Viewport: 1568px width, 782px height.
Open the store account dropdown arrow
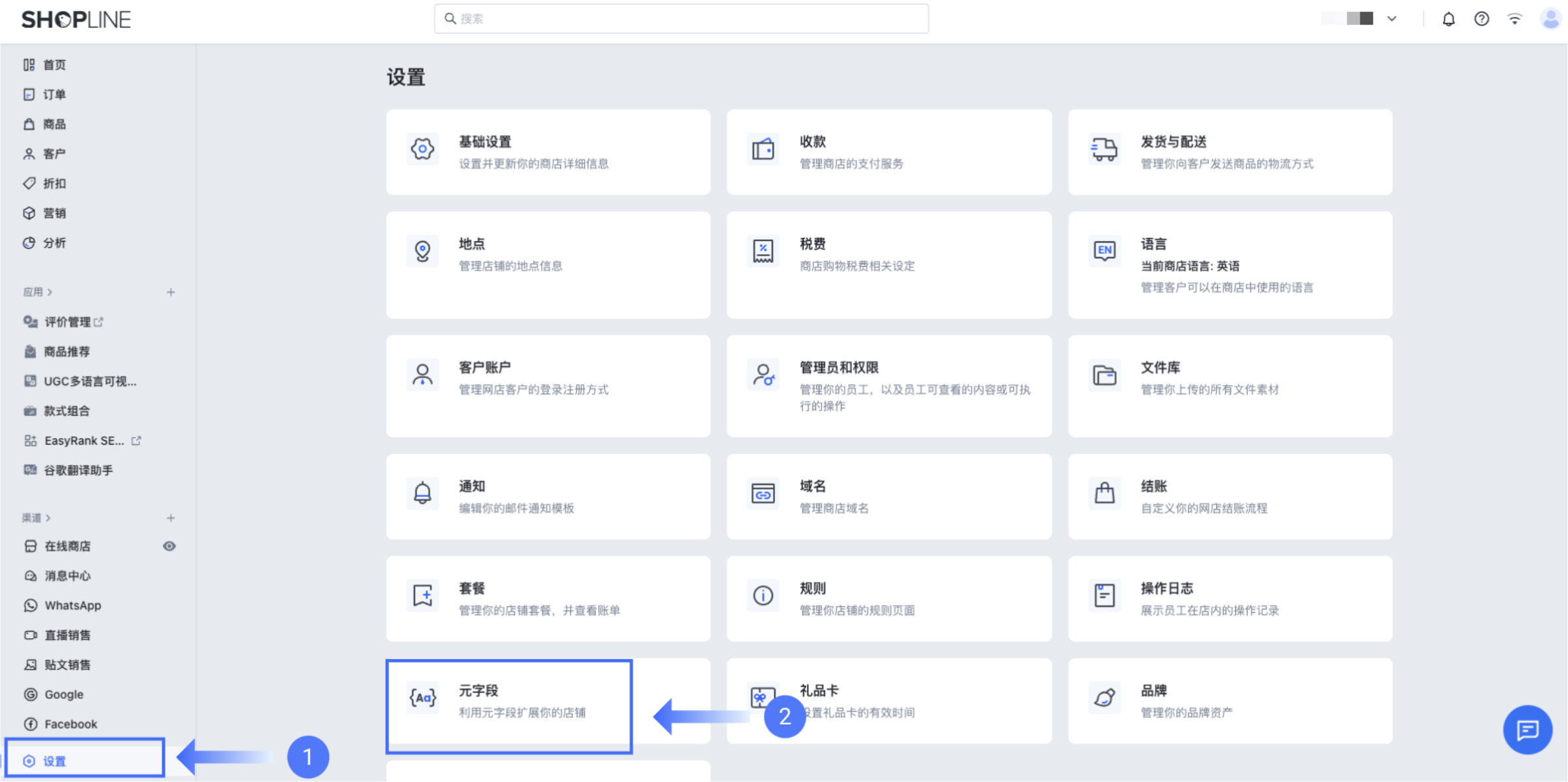tap(1392, 19)
